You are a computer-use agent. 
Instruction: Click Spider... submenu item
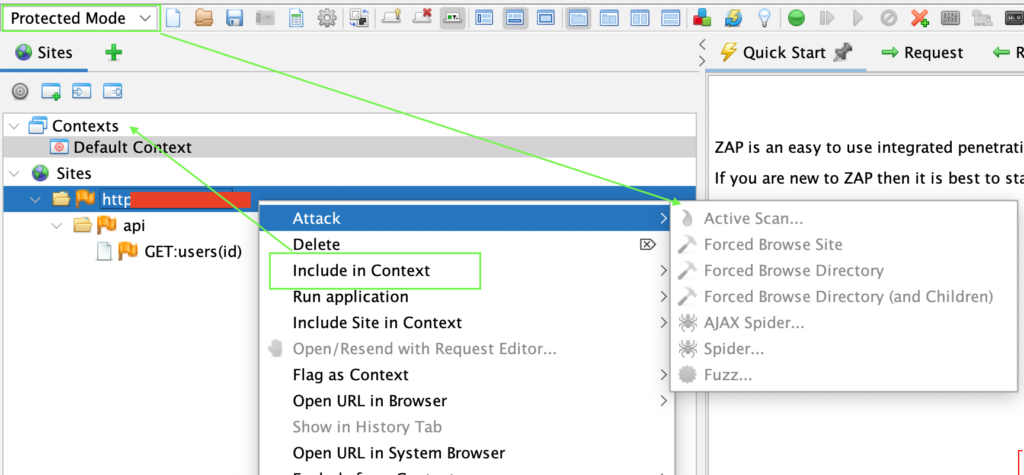(844, 349)
